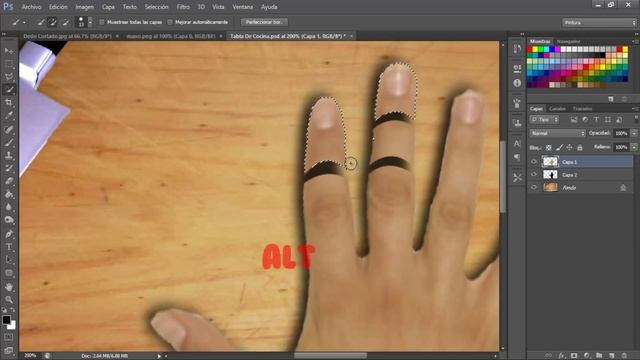The image size is (640, 360).
Task: Select the Capa 2 layer name
Action: tap(569, 175)
